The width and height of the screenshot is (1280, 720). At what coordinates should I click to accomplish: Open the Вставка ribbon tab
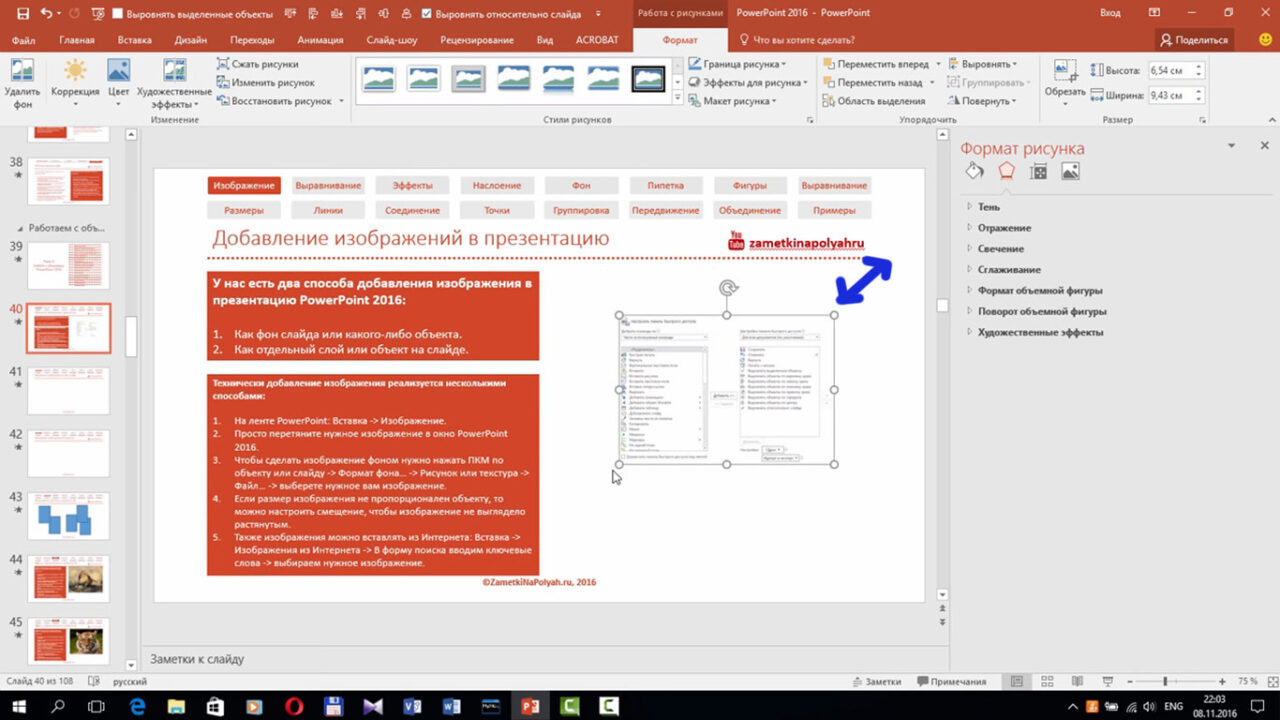click(x=134, y=40)
